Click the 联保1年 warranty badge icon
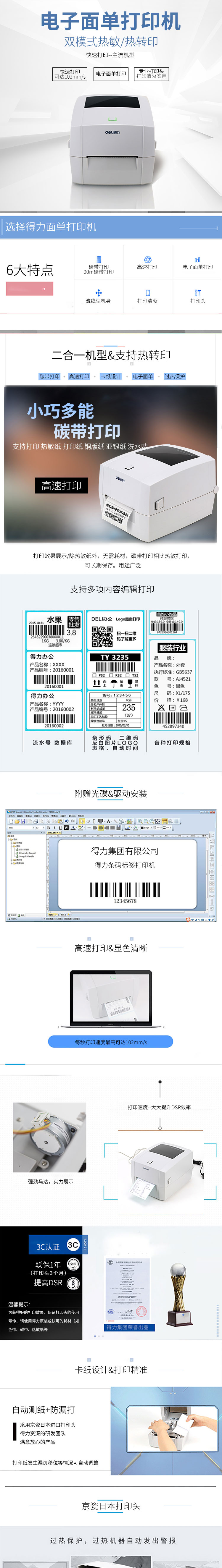The width and height of the screenshot is (222, 1568). click(73, 1265)
